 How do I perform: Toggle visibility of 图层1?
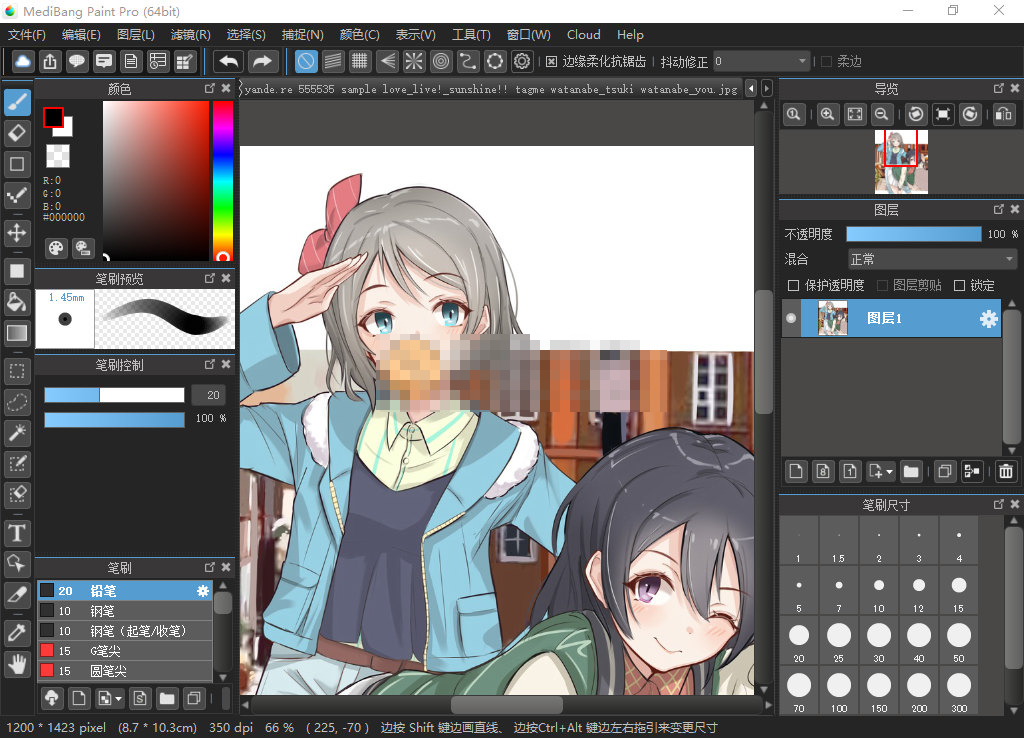tap(790, 318)
